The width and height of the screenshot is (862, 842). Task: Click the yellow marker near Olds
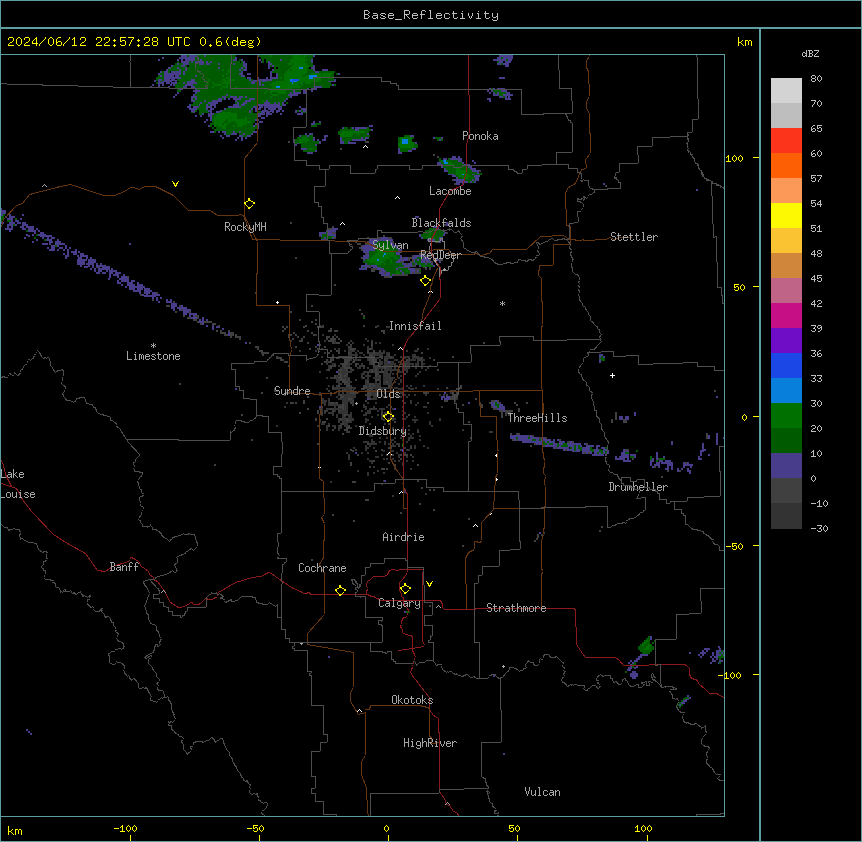click(x=388, y=416)
